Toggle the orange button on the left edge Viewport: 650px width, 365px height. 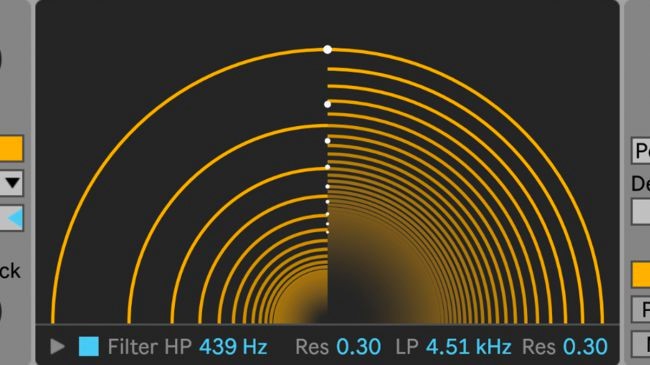(11, 148)
